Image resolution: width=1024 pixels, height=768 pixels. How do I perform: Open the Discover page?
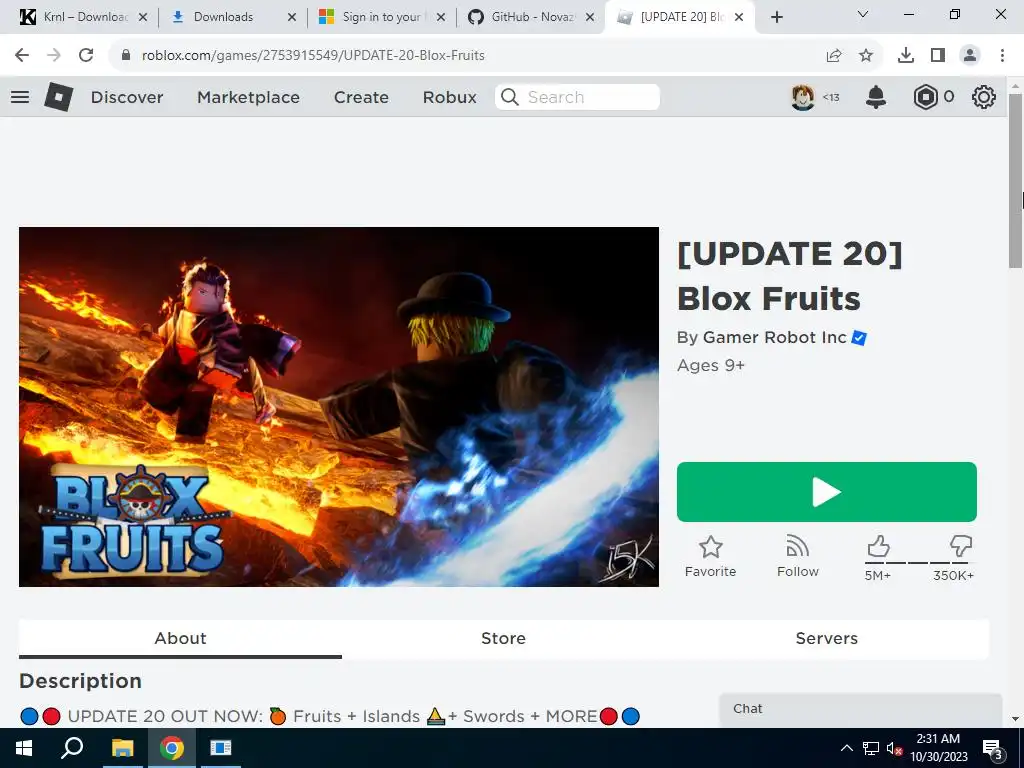pyautogui.click(x=127, y=97)
